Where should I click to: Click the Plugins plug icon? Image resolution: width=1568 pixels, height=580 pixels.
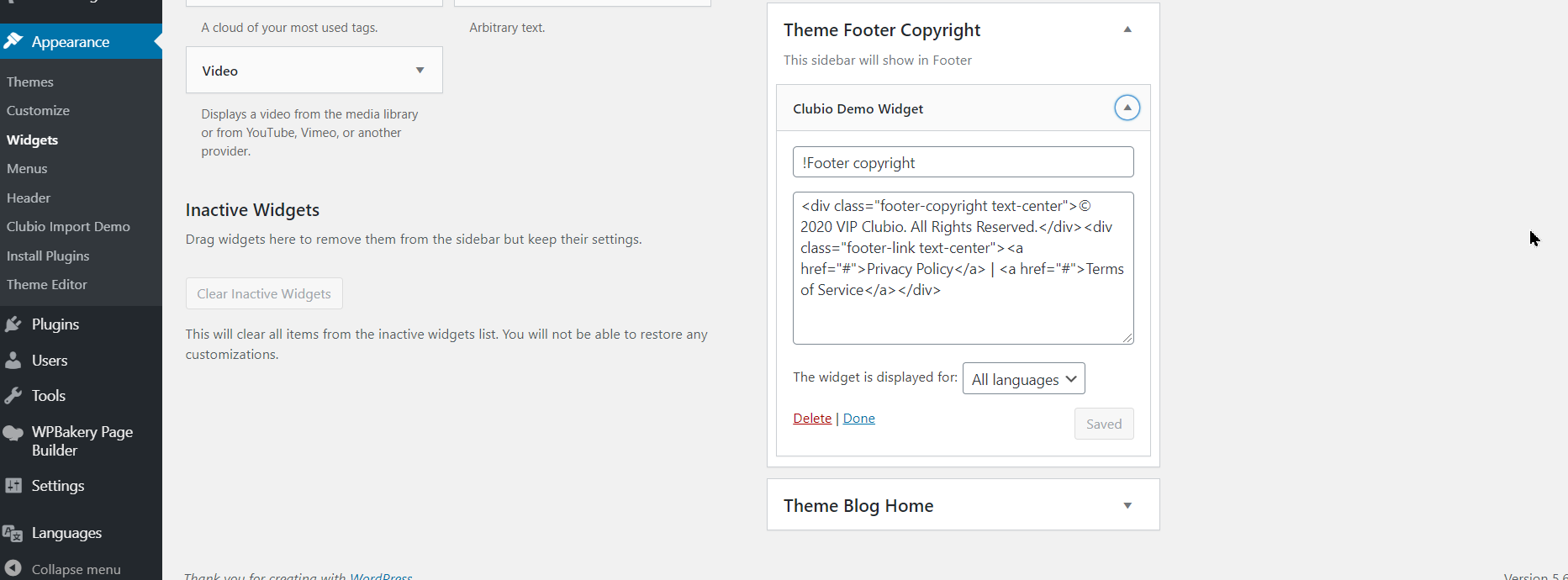(x=13, y=324)
